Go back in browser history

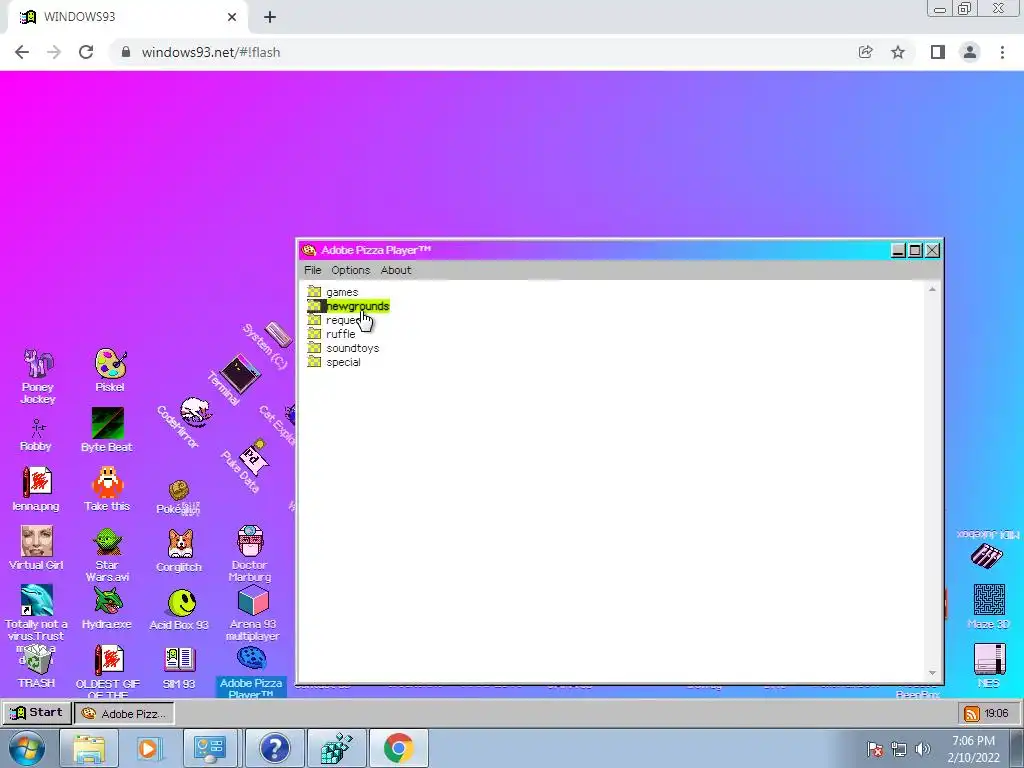point(22,52)
